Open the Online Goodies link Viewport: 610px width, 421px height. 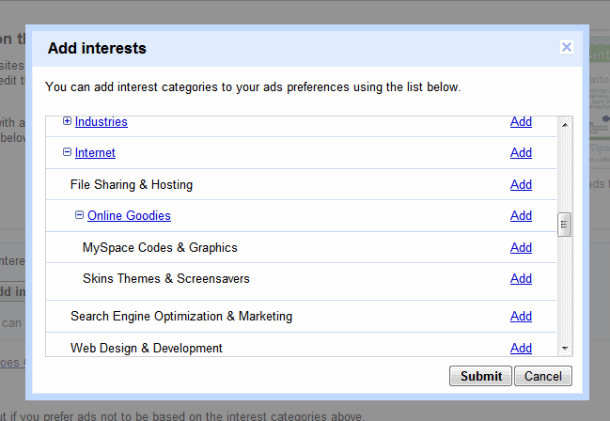point(129,216)
